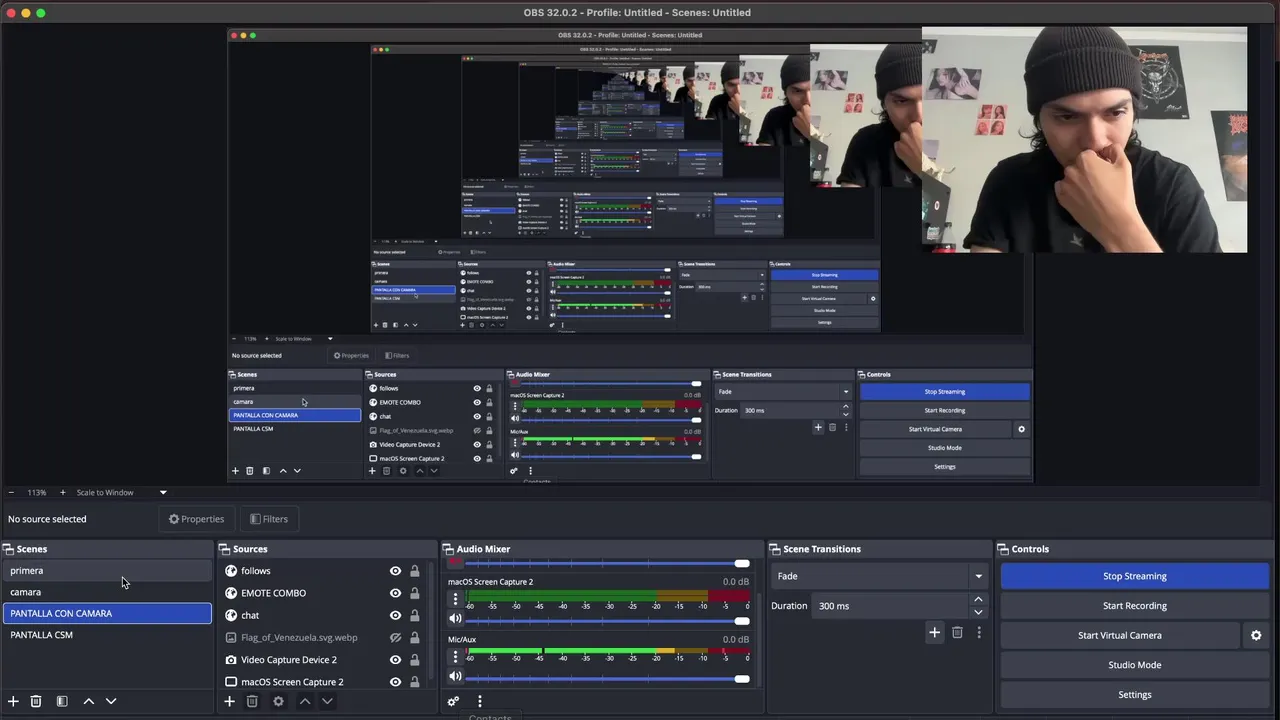
Task: Select the primera scene
Action: pyautogui.click(x=106, y=571)
